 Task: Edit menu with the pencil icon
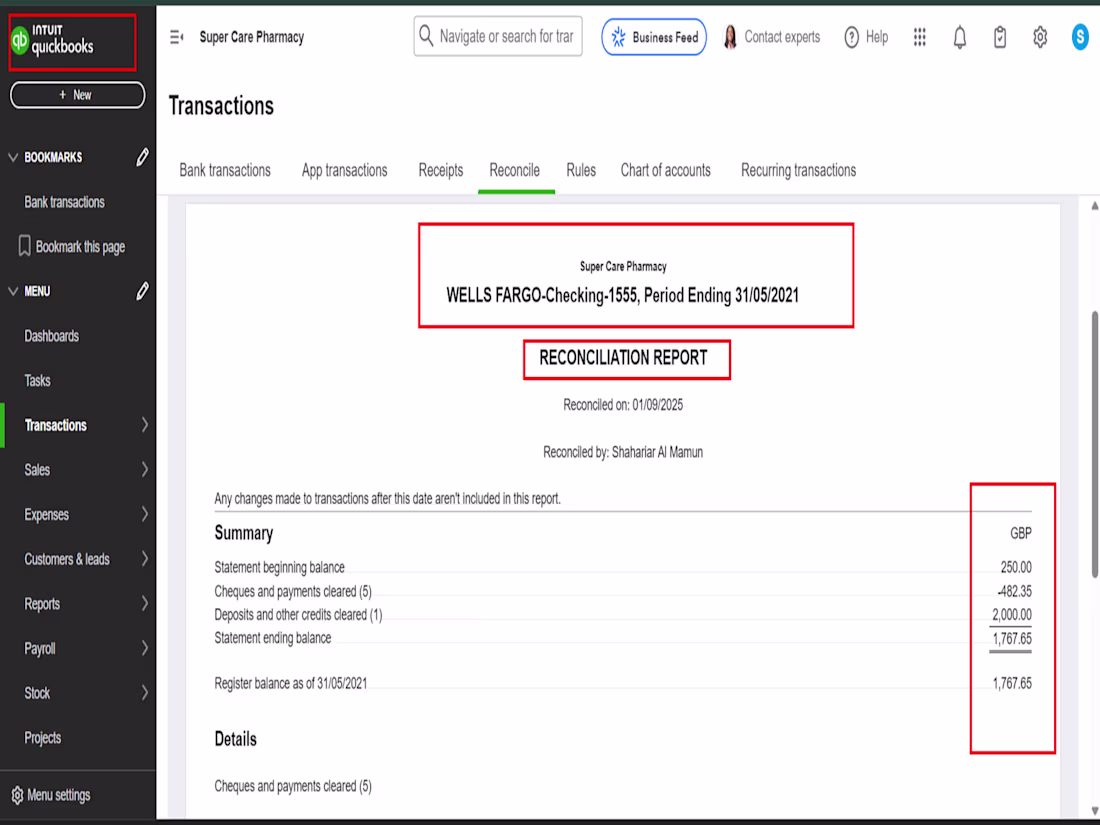coord(142,290)
